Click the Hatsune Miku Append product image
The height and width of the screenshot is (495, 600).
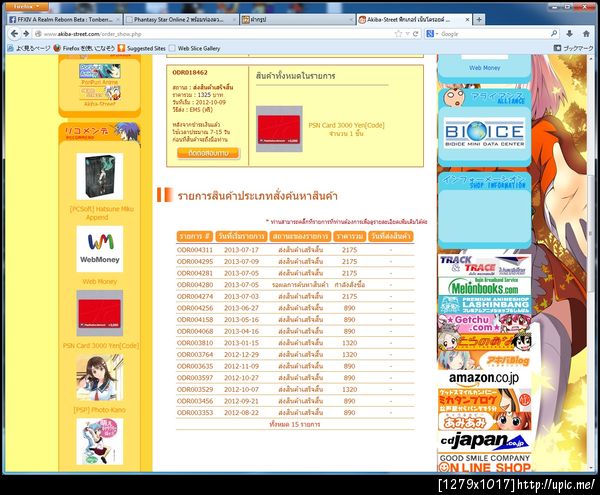click(99, 176)
